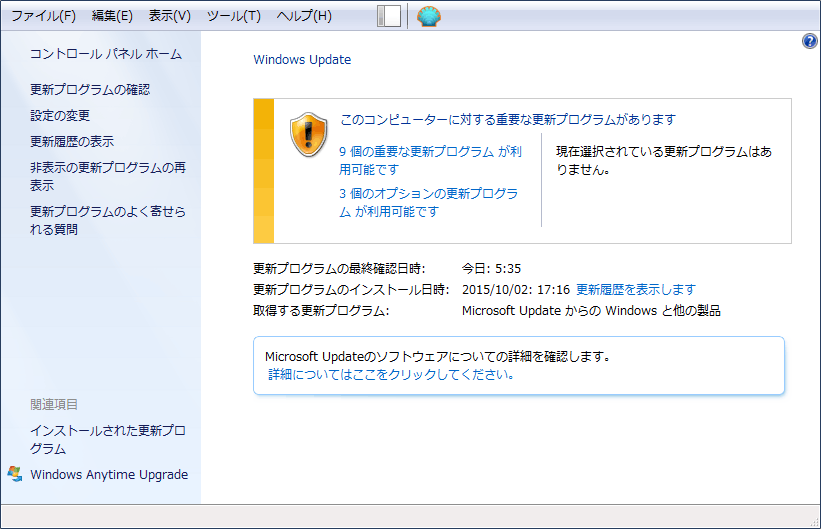The image size is (821, 529).
Task: Open the ファイル(F) menu
Action: pyautogui.click(x=44, y=16)
